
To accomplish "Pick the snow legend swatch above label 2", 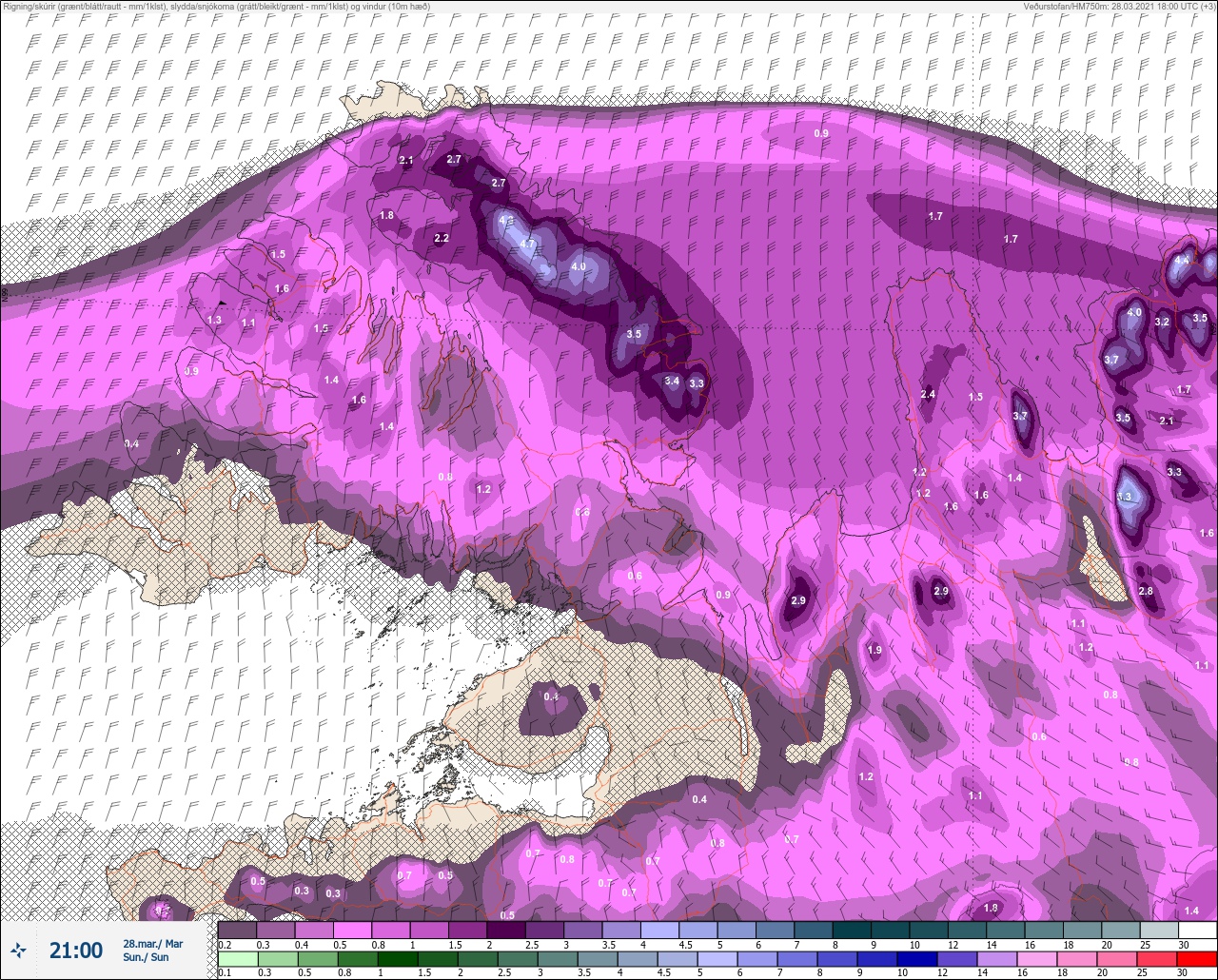I will coord(506,930).
